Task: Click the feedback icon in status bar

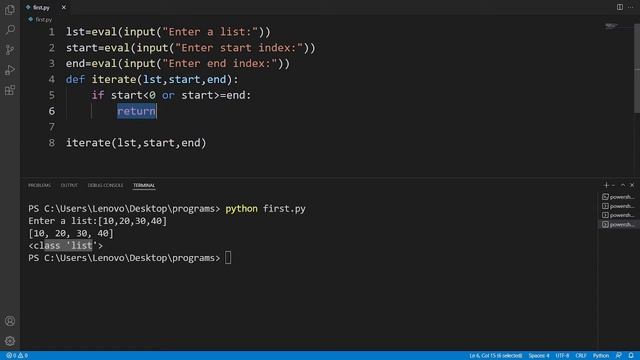Action: point(619,356)
